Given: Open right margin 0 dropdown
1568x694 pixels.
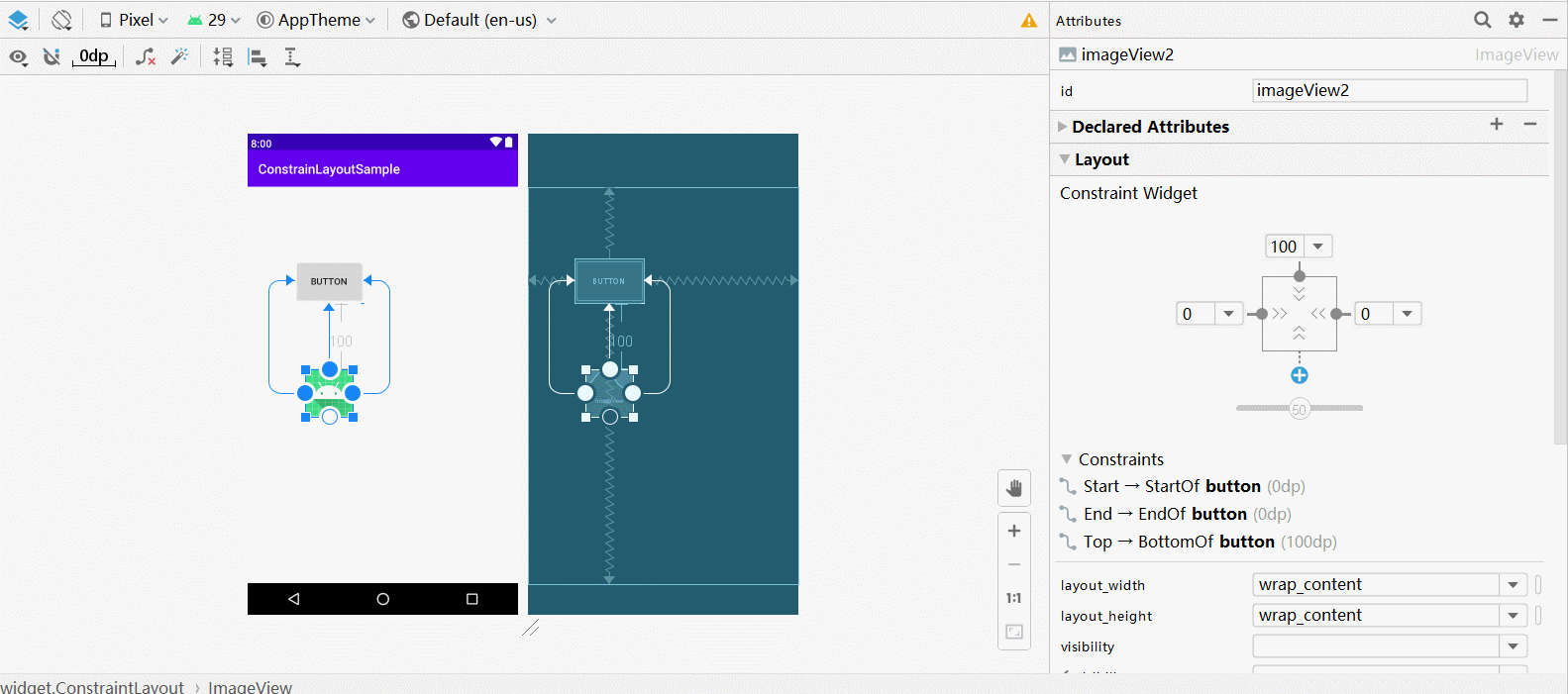Looking at the screenshot, I should tap(1408, 314).
